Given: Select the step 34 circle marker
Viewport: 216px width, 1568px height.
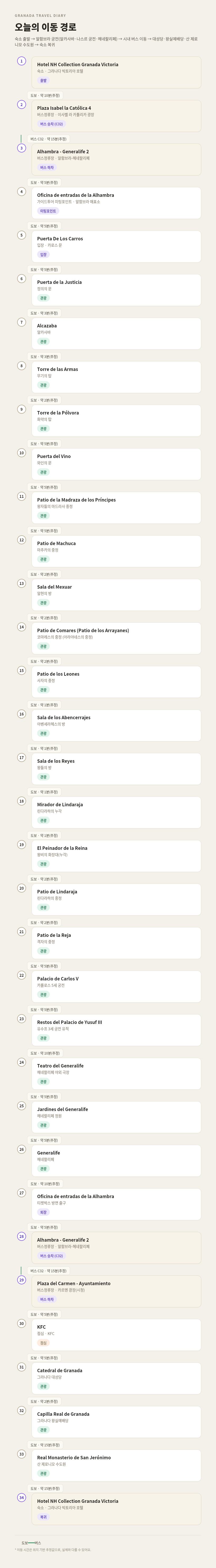Looking at the screenshot, I should coord(21,1497).
